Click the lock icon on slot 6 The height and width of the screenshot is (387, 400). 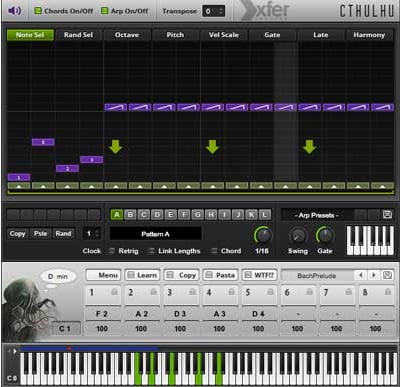(x=309, y=292)
